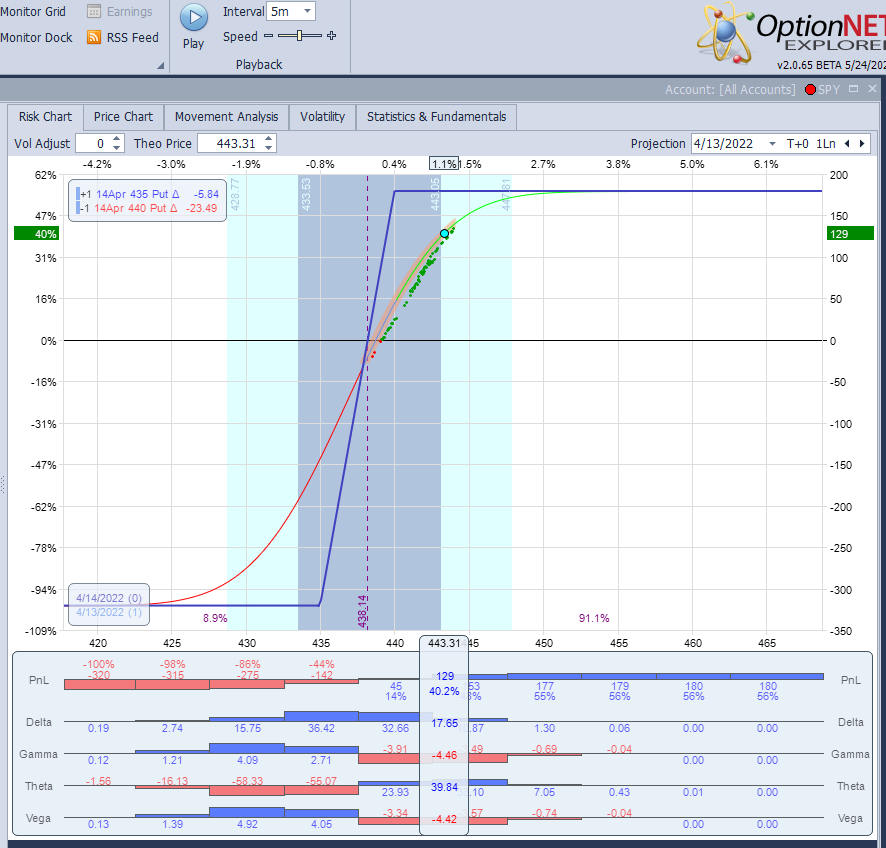Click the red SPY symbol indicator

click(810, 89)
